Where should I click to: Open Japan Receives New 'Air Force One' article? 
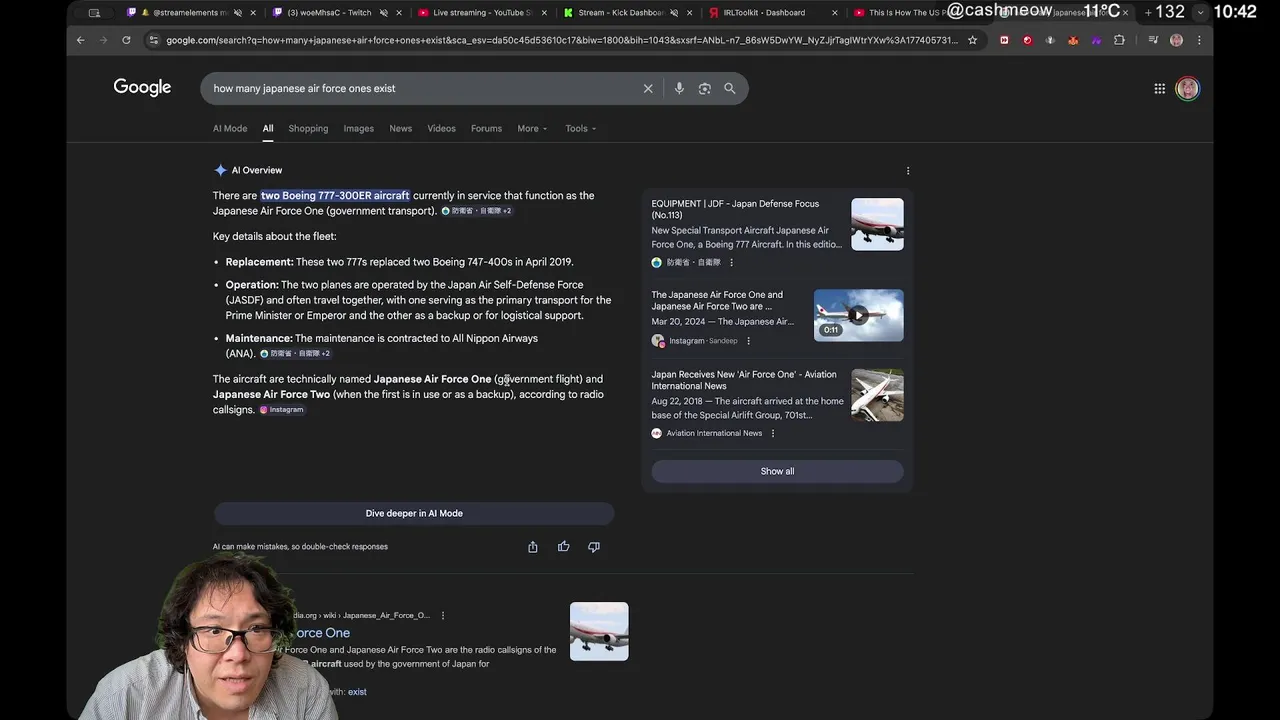click(x=744, y=380)
